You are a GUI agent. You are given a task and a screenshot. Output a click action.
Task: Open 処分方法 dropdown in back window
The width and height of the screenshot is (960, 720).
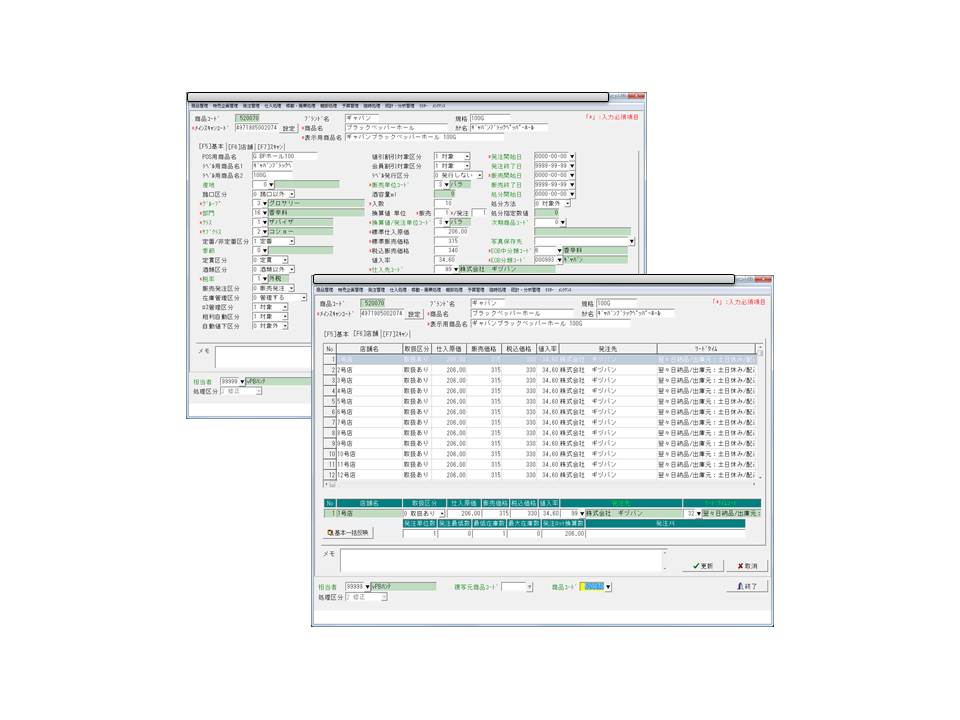click(x=568, y=203)
